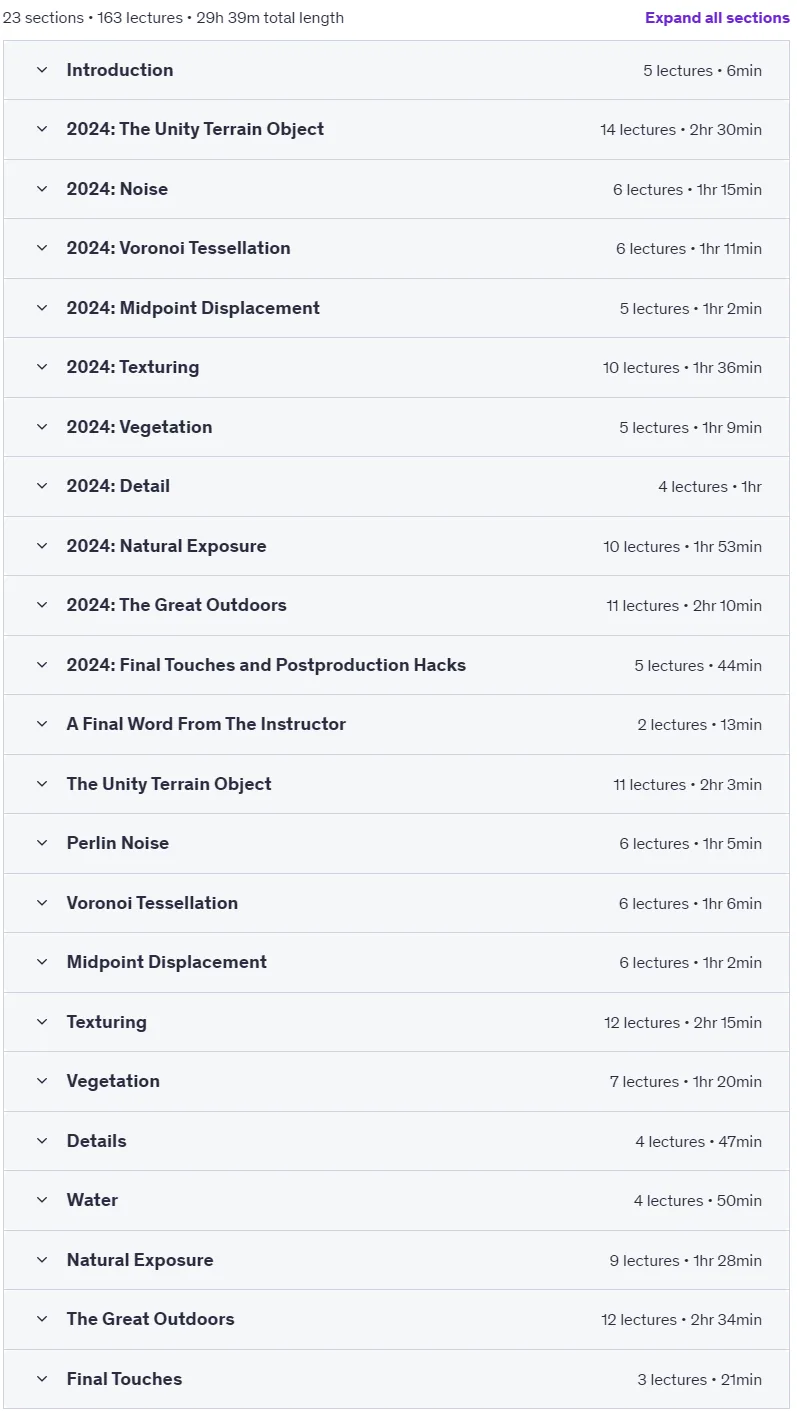
Task: Expand the final Final Touches section row
Action: coord(396,1379)
